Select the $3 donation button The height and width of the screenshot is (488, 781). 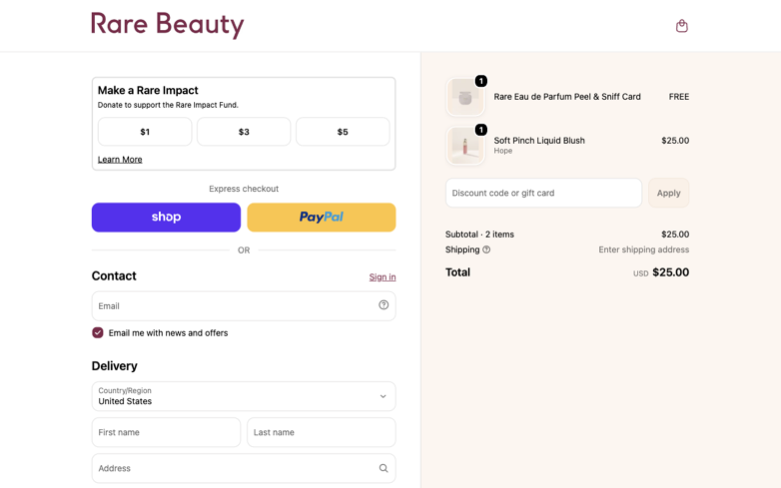coord(244,132)
